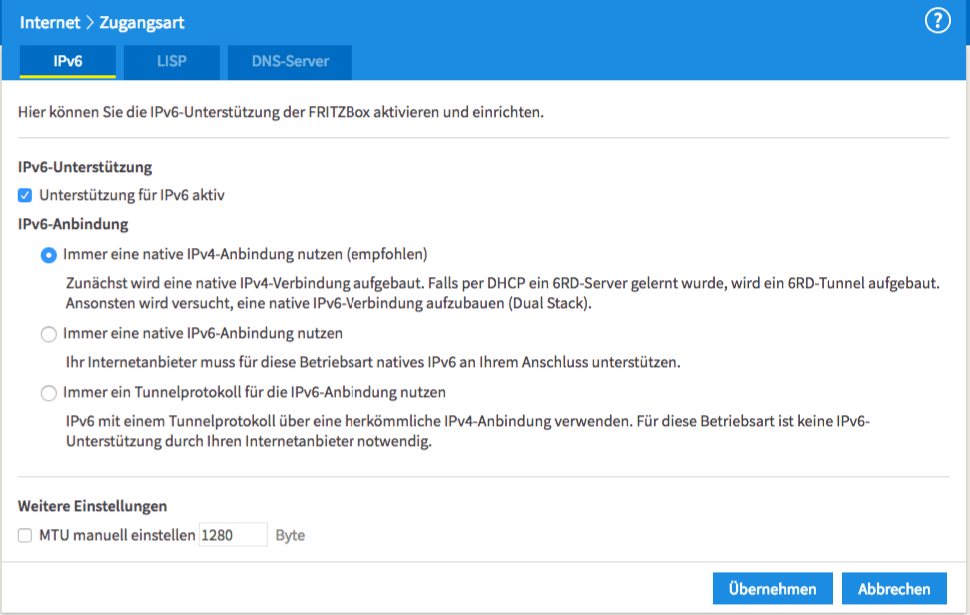Click the IPv6-Unterstützung section heading
Viewport: 970px width, 615px height.
point(85,167)
